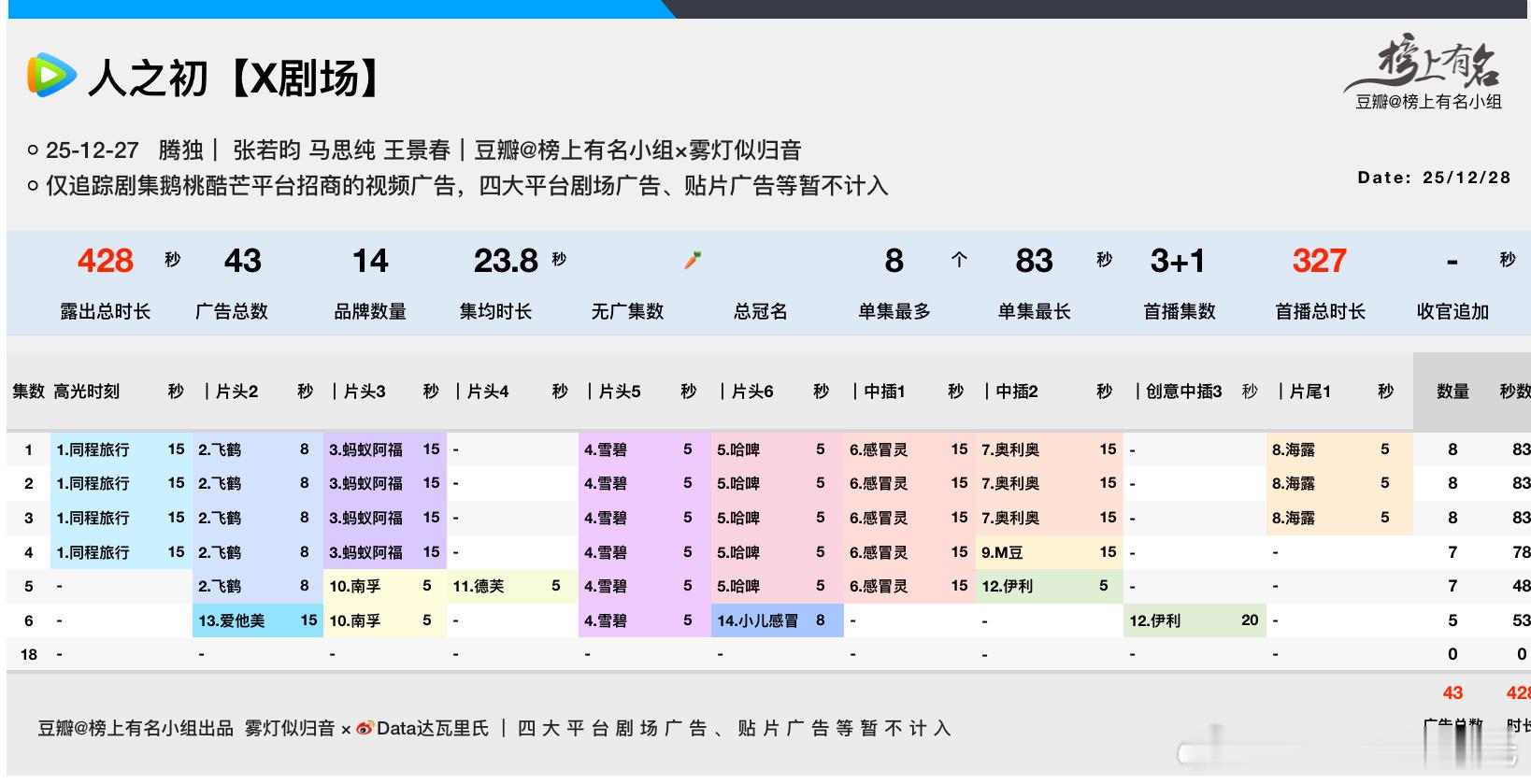
Task: Click 12.伊利 in the 创意中插3 column
Action: point(1154,620)
